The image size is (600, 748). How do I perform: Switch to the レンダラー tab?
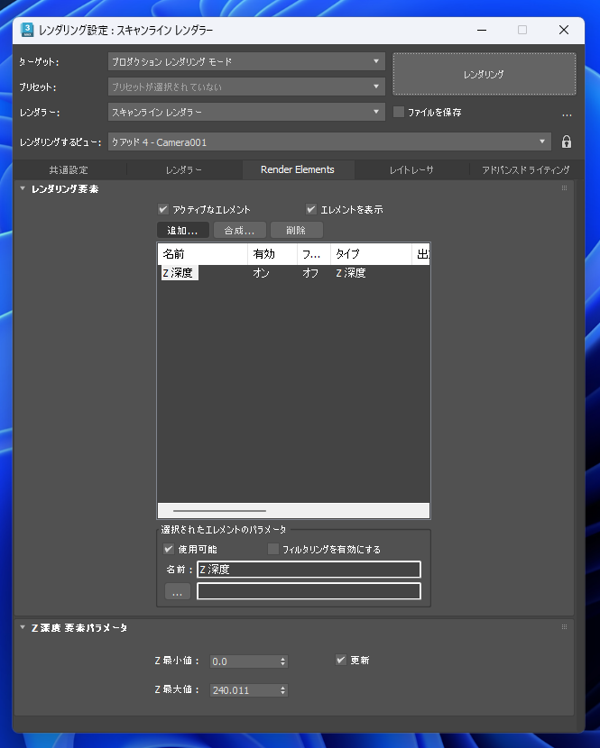[x=184, y=170]
